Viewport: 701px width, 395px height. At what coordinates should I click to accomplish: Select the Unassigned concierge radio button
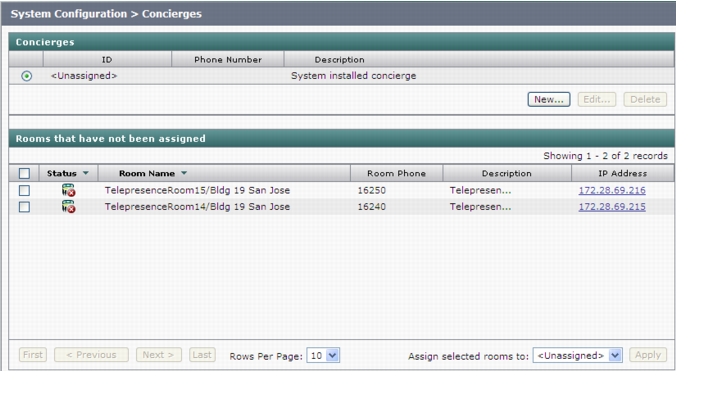(x=26, y=76)
